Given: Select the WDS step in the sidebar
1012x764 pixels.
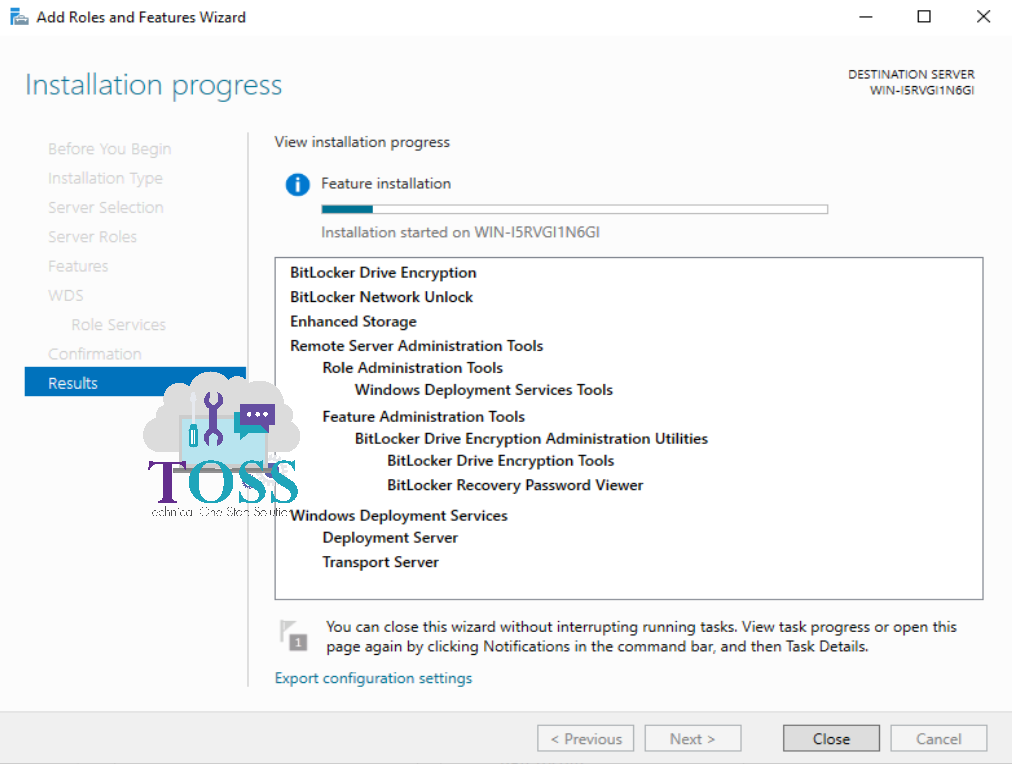Looking at the screenshot, I should point(65,295).
